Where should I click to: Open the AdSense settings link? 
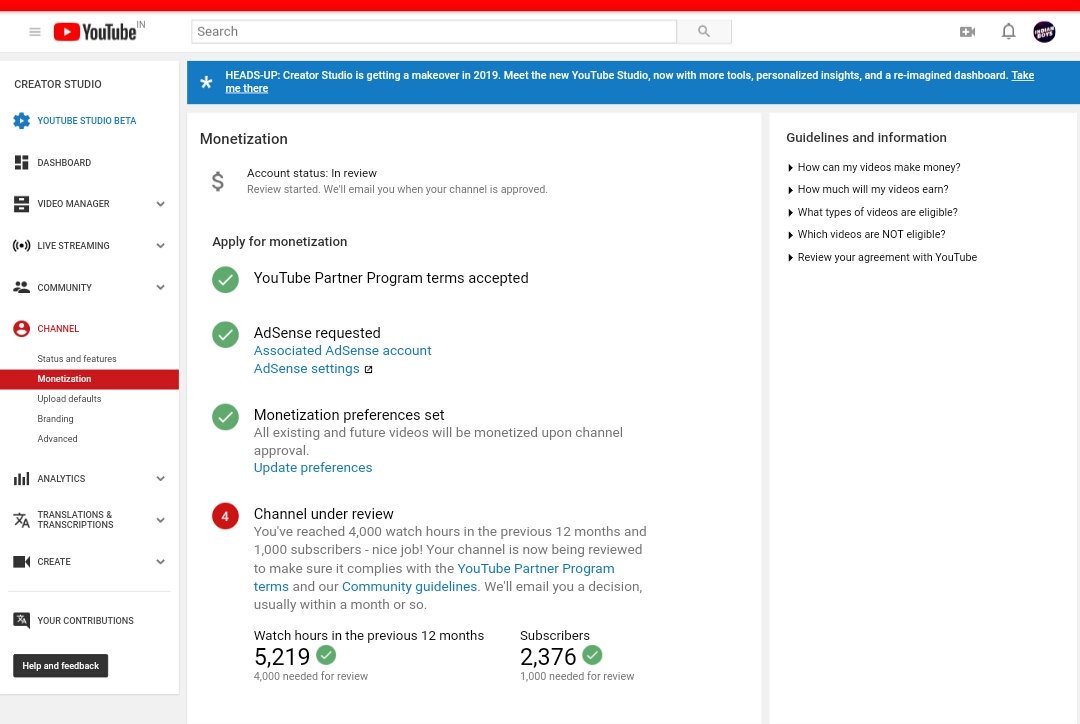[307, 369]
